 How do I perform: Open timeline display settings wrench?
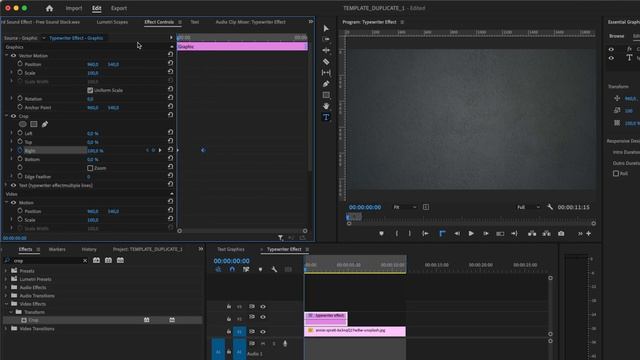pos(274,269)
